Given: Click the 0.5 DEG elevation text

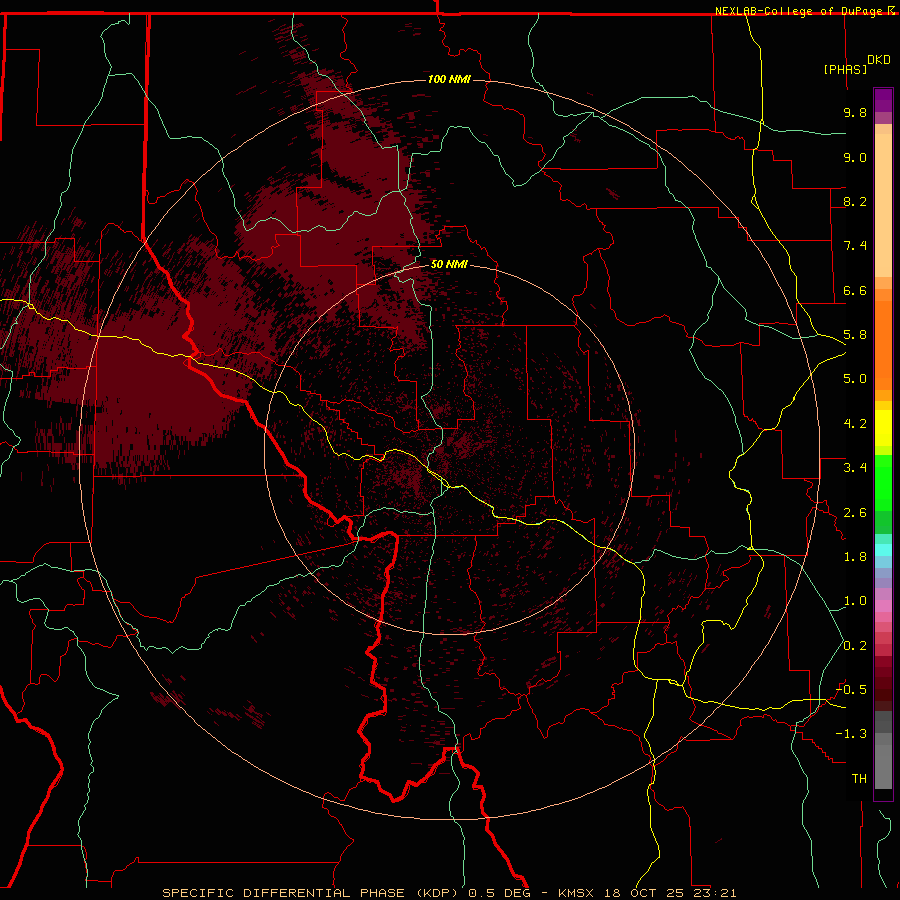Looking at the screenshot, I should pyautogui.click(x=499, y=893).
